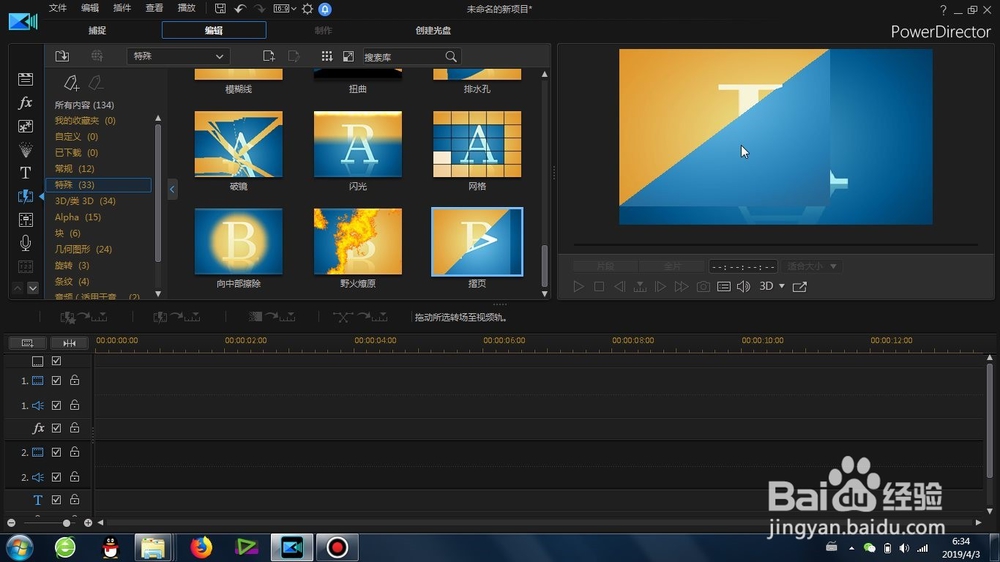Screen dimensions: 1000x562
Task: Click the preview volume speaker icon
Action: tap(744, 286)
